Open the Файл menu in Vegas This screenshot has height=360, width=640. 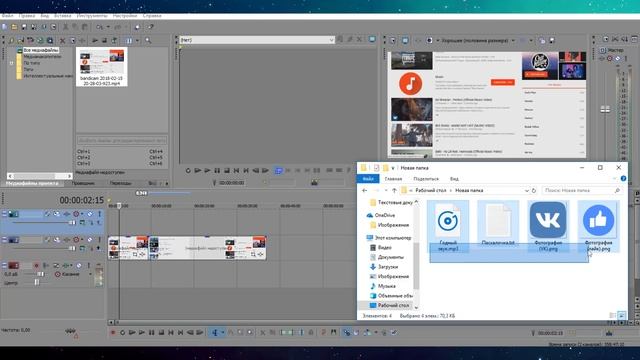[x=7, y=16]
